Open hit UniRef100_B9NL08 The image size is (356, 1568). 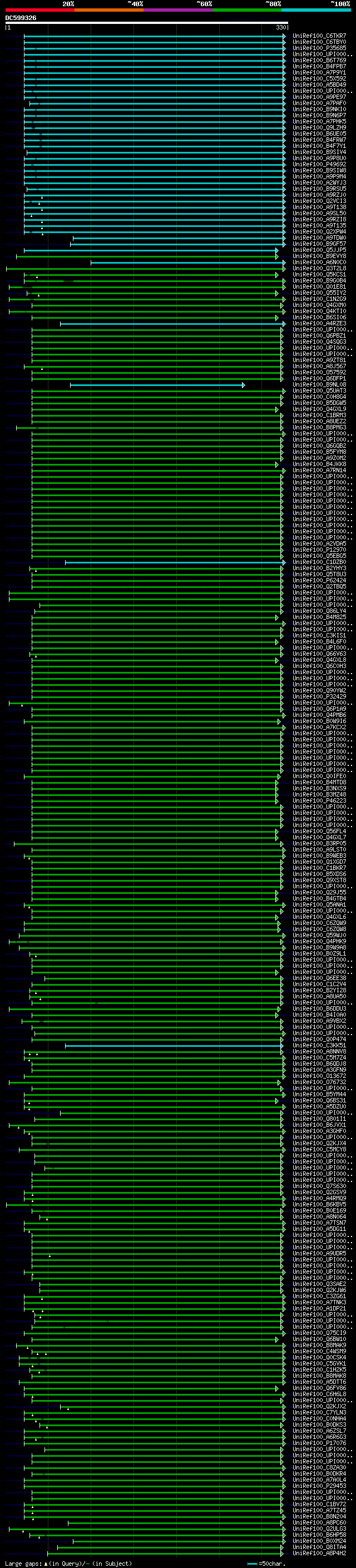tap(319, 385)
